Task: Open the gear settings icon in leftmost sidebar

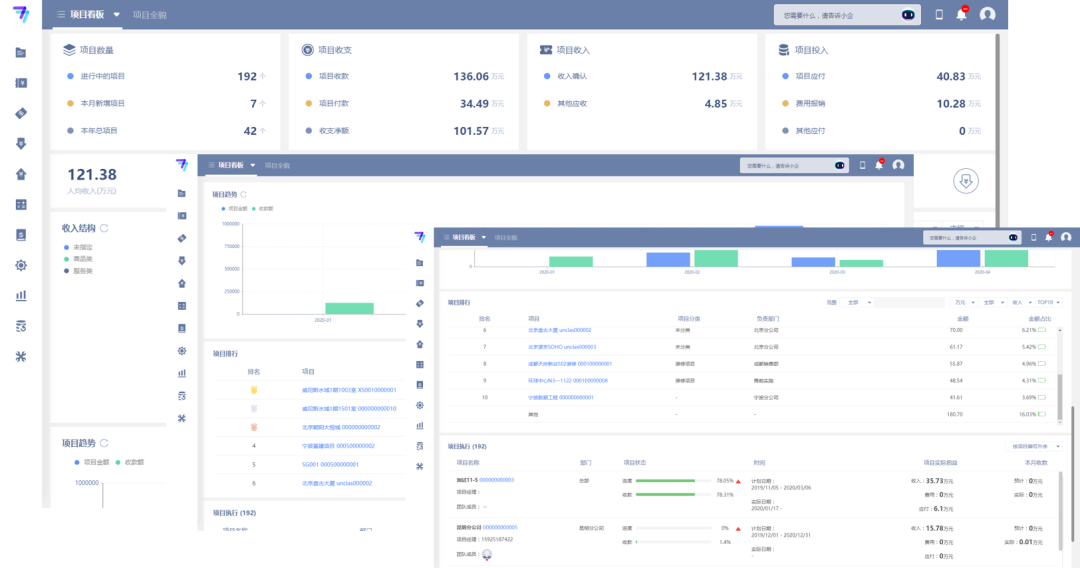Action: coord(21,265)
